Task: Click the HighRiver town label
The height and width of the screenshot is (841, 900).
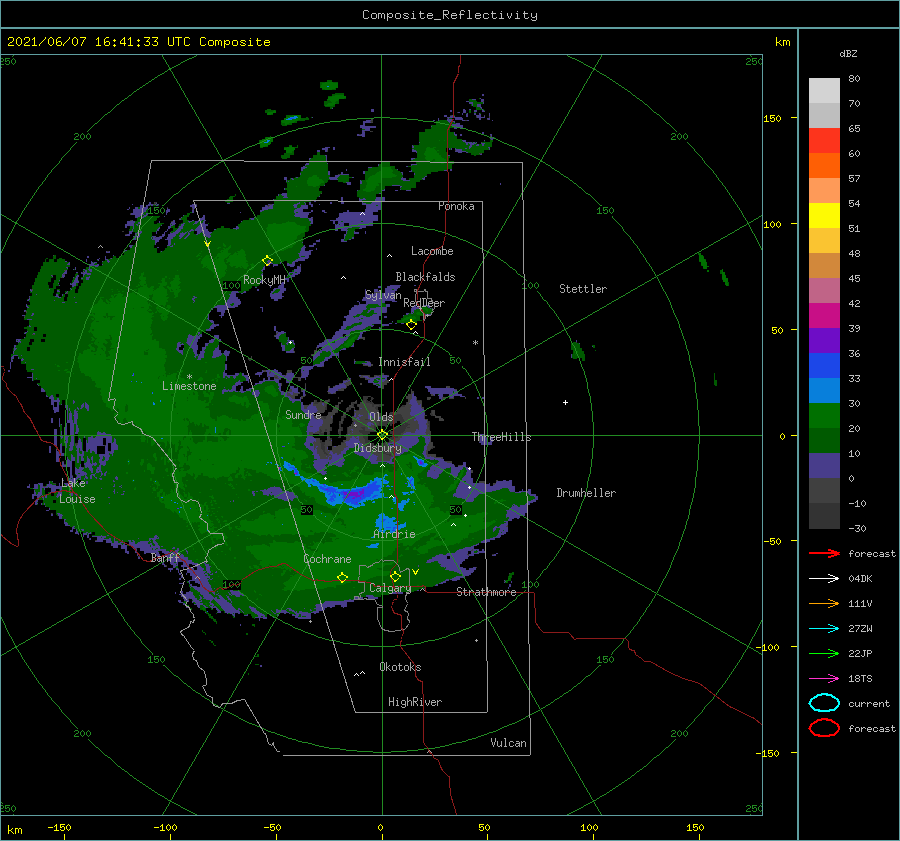Action: 415,702
